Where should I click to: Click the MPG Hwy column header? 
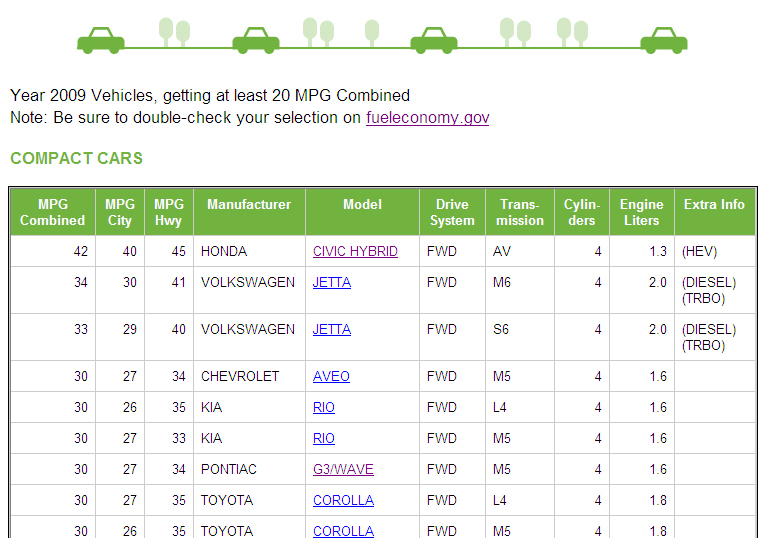(x=169, y=212)
